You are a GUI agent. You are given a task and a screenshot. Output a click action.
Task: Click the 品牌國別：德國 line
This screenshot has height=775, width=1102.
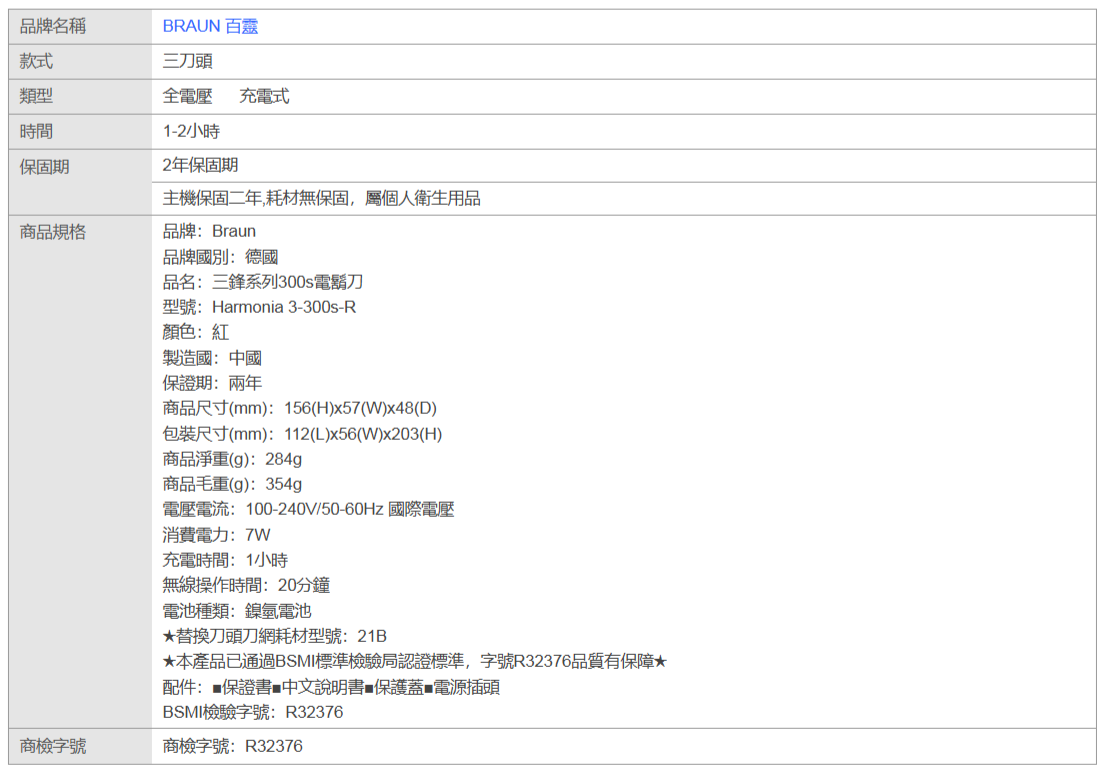[220, 257]
